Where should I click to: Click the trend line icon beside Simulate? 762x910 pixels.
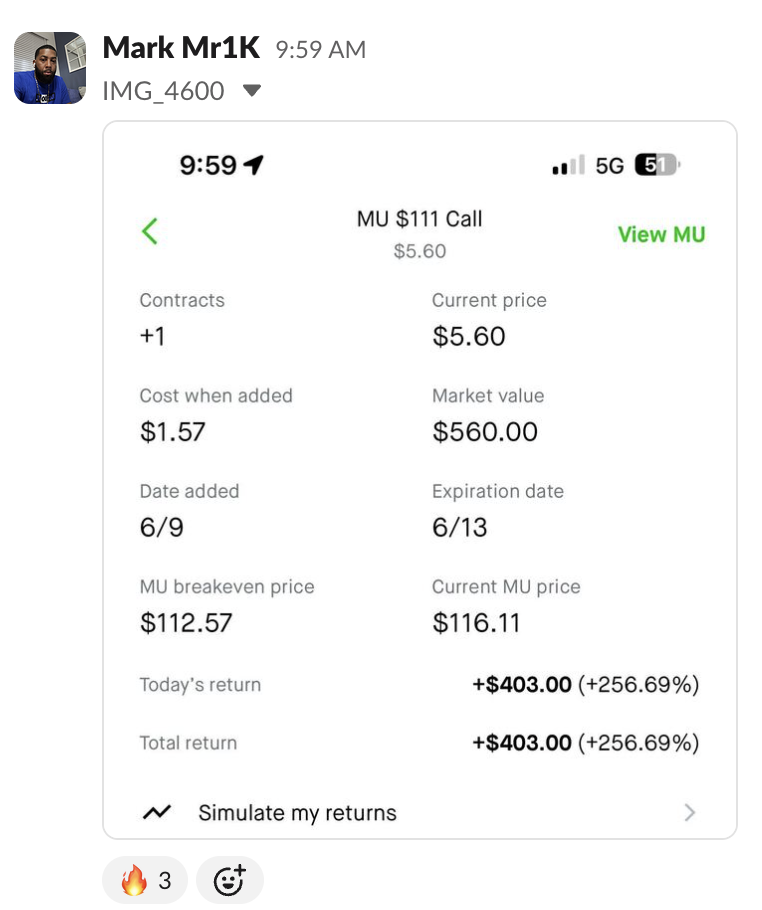point(156,813)
